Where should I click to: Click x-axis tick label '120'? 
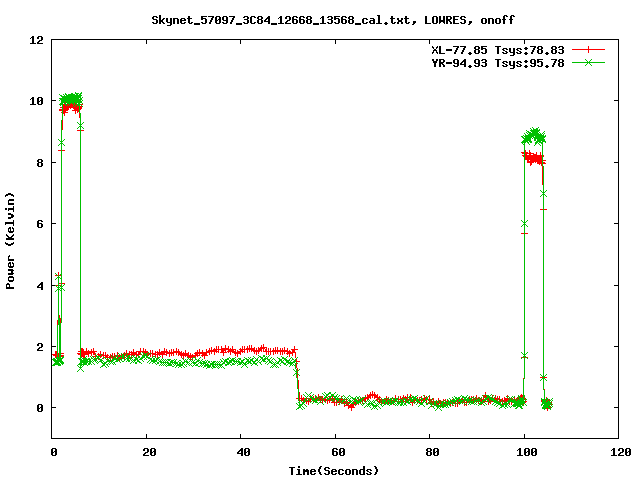(x=621, y=452)
